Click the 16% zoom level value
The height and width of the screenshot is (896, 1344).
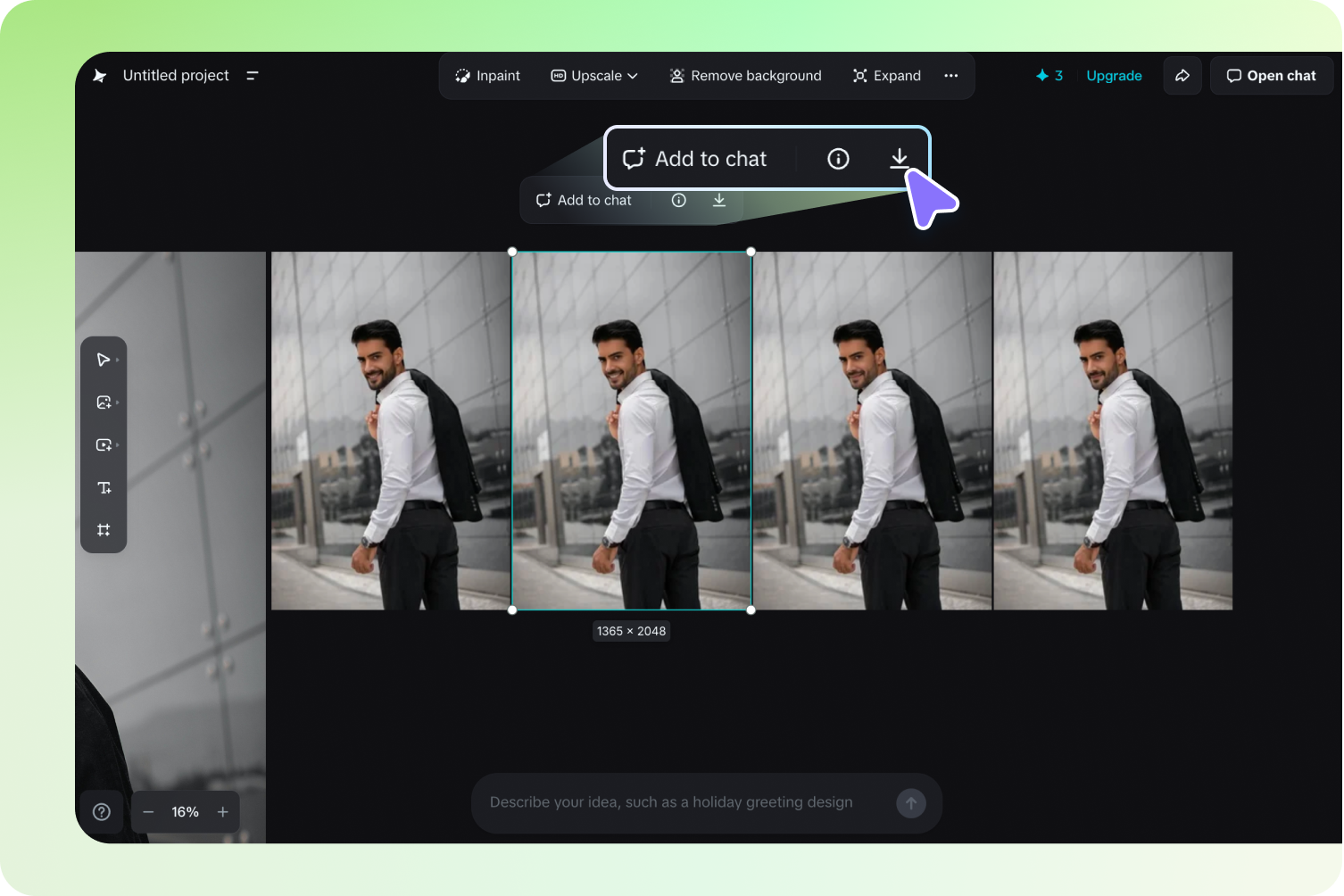(186, 812)
